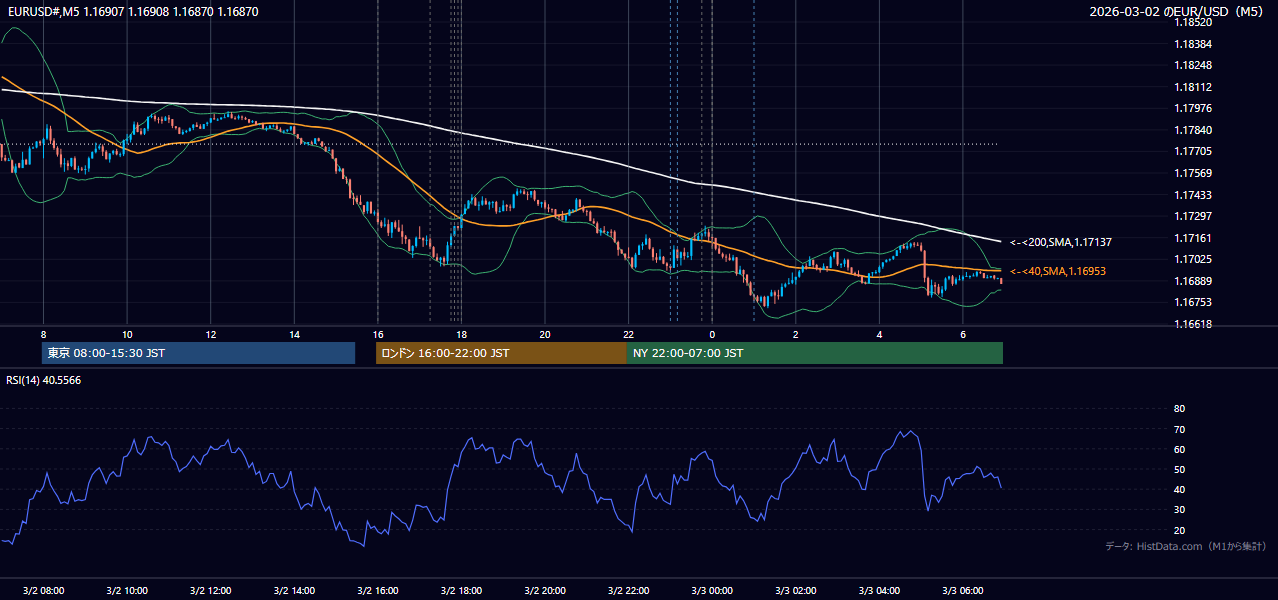Click RSI scale value 80
The height and width of the screenshot is (600, 1278).
(1179, 409)
